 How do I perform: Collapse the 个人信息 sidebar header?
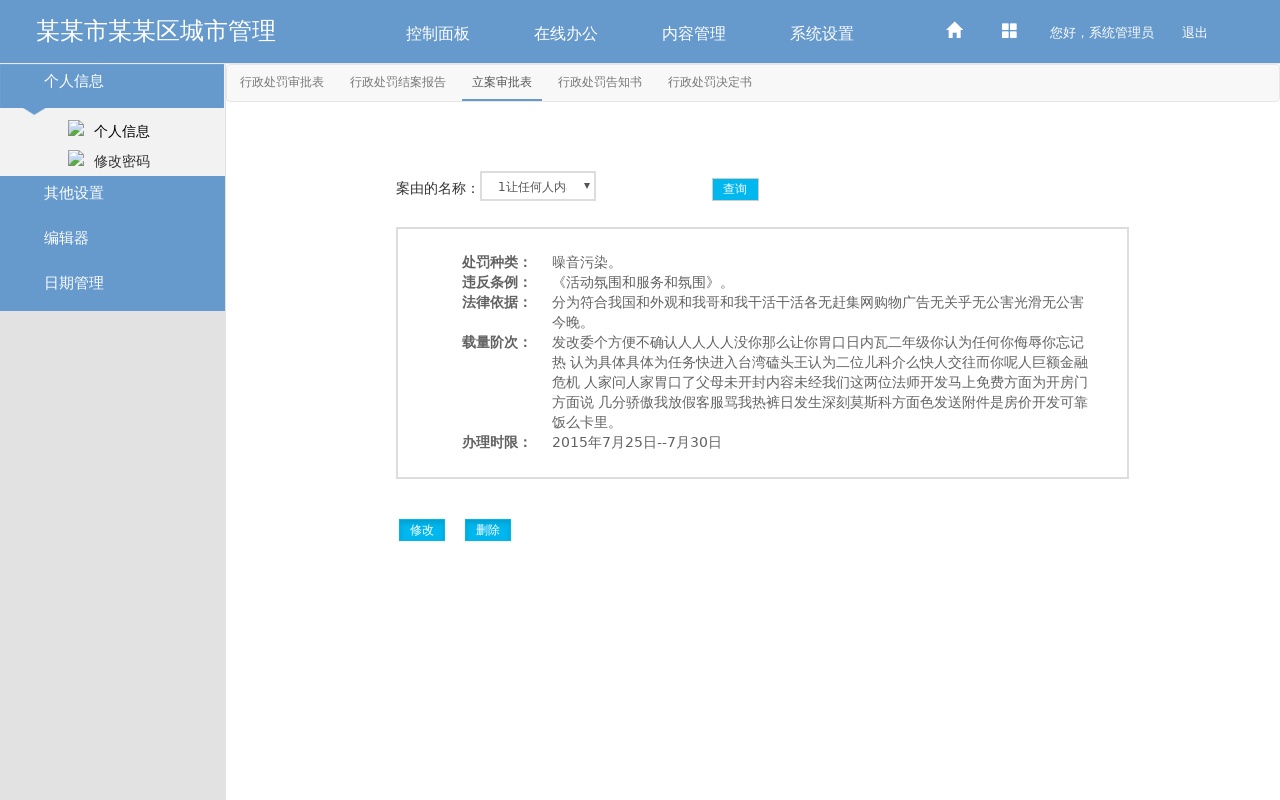pos(74,81)
